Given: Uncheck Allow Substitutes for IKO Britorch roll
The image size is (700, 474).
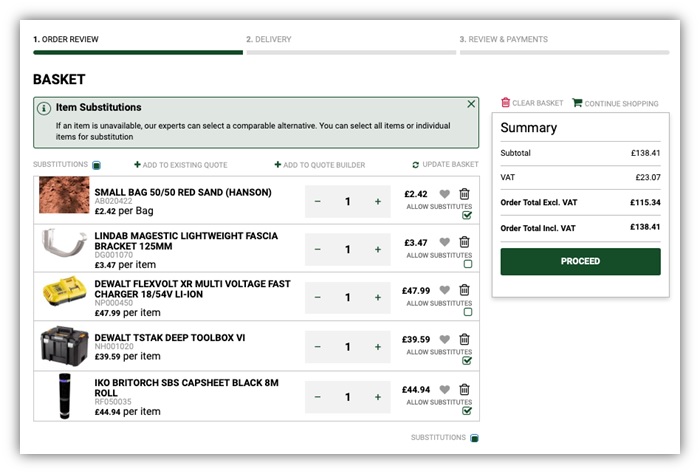Looking at the screenshot, I should click(467, 411).
